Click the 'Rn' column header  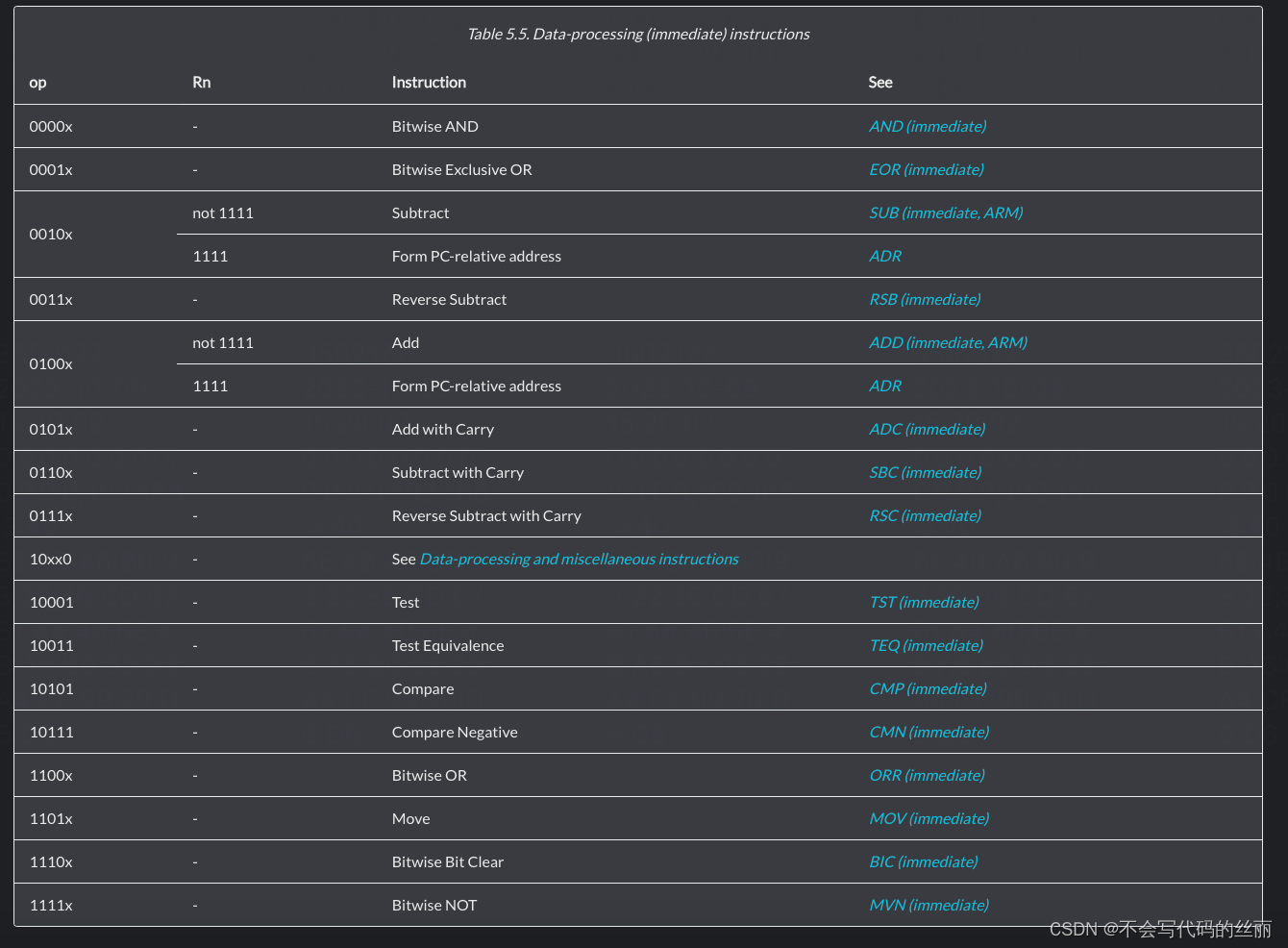202,83
